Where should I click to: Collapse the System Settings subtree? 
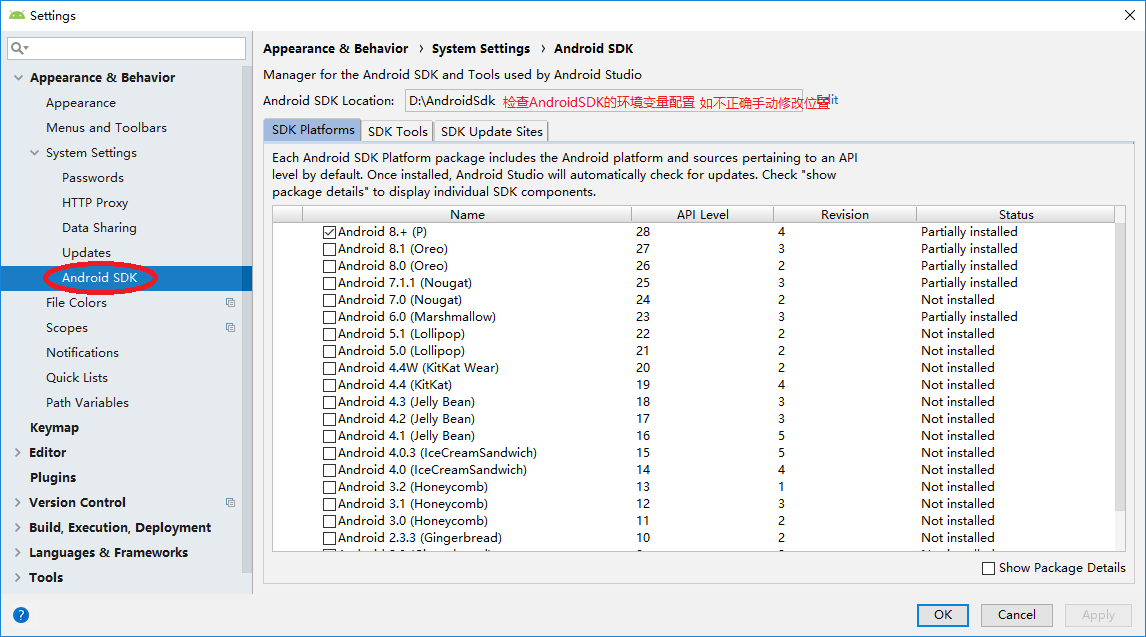click(x=34, y=153)
